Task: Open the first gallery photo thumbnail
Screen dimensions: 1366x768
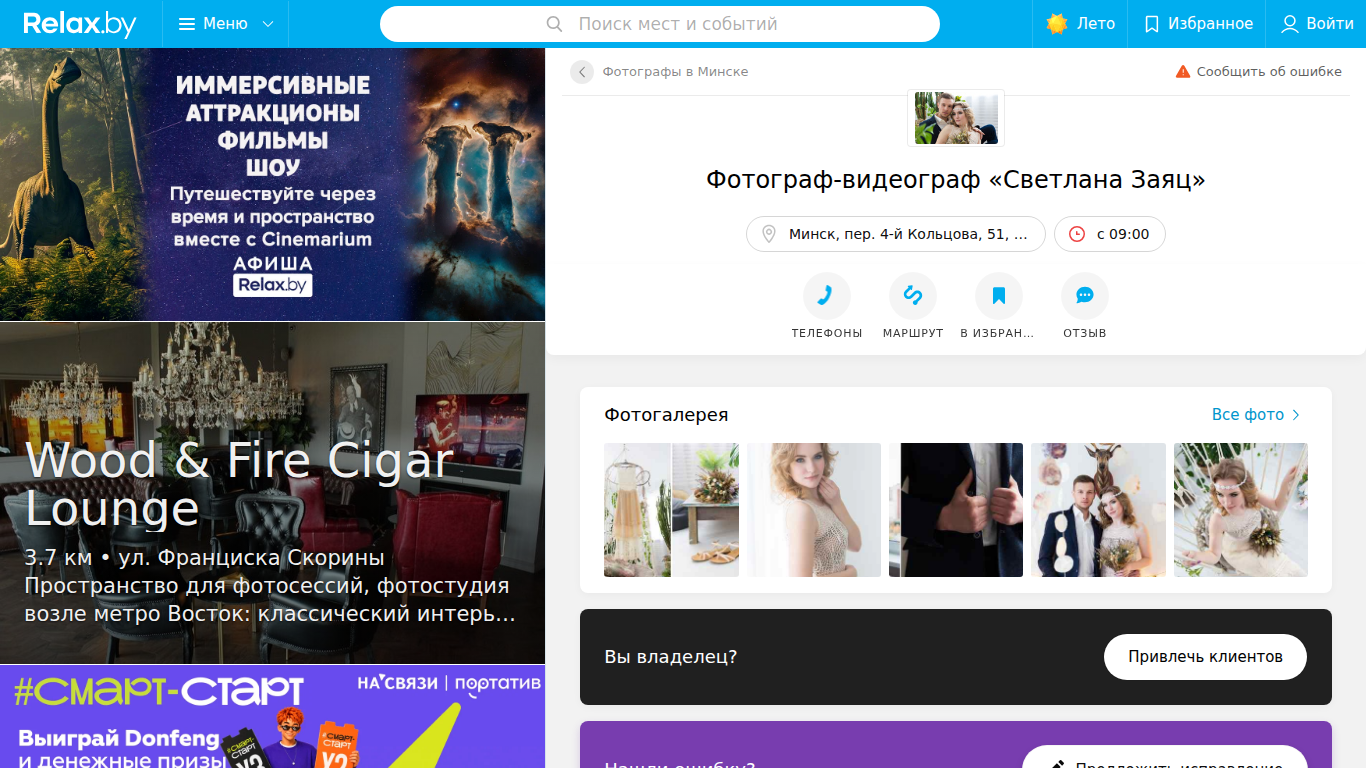Action: 671,510
